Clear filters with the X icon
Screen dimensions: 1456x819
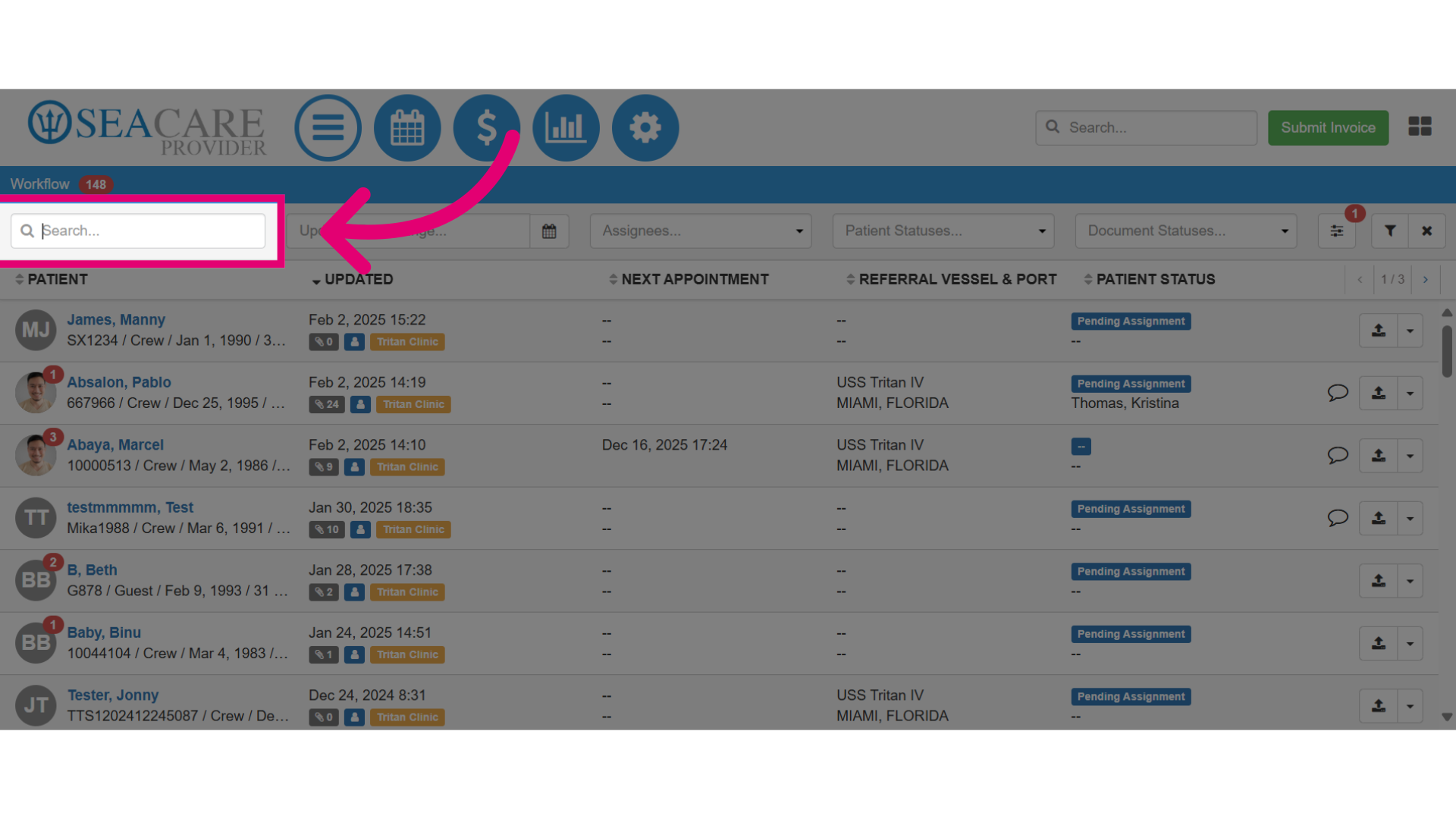click(1427, 231)
